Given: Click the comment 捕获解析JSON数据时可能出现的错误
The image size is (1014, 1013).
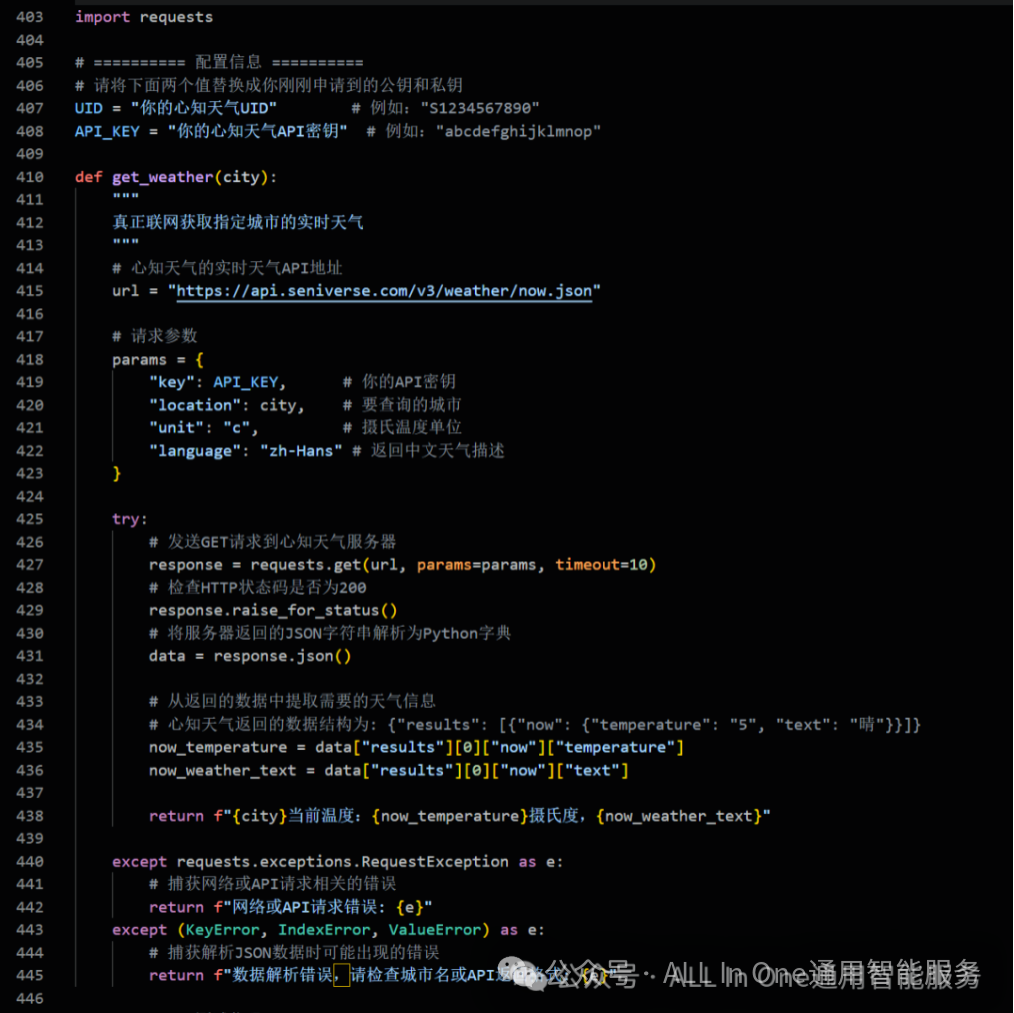Looking at the screenshot, I should tap(294, 952).
